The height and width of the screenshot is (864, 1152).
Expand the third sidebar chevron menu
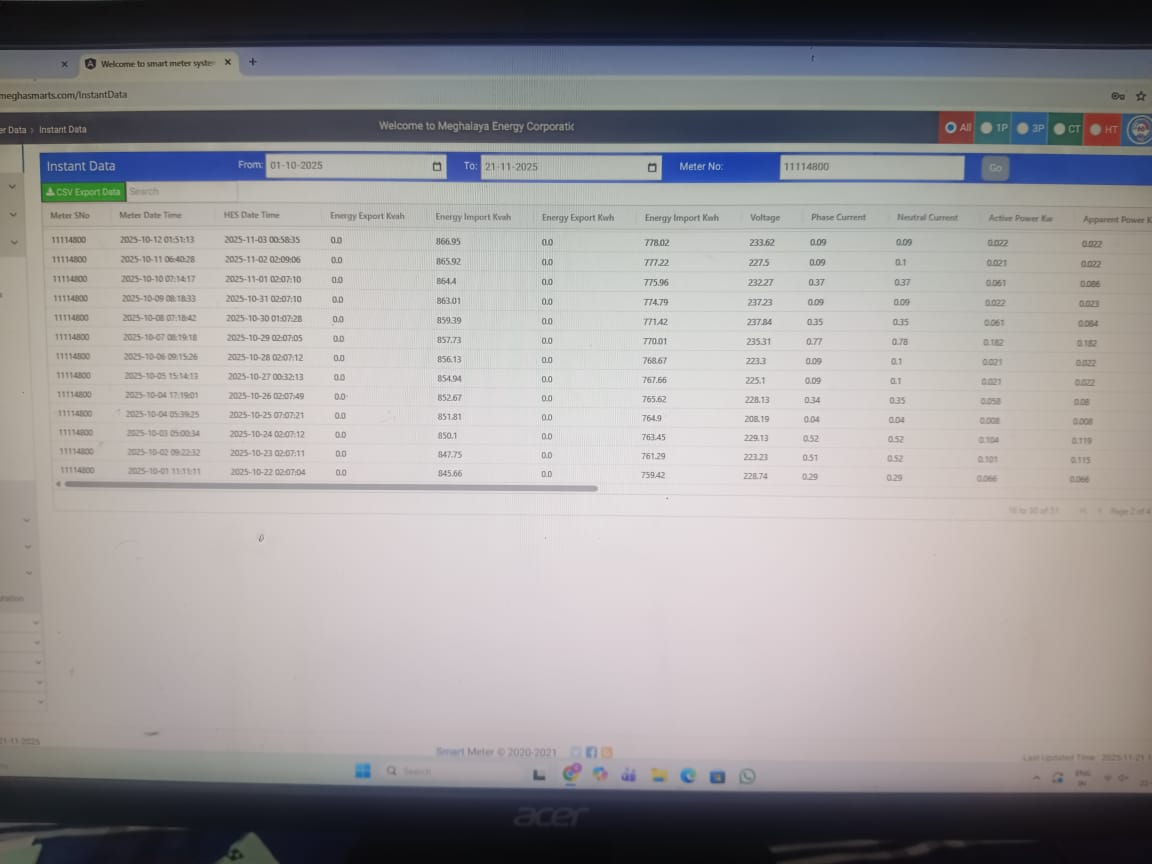14,242
